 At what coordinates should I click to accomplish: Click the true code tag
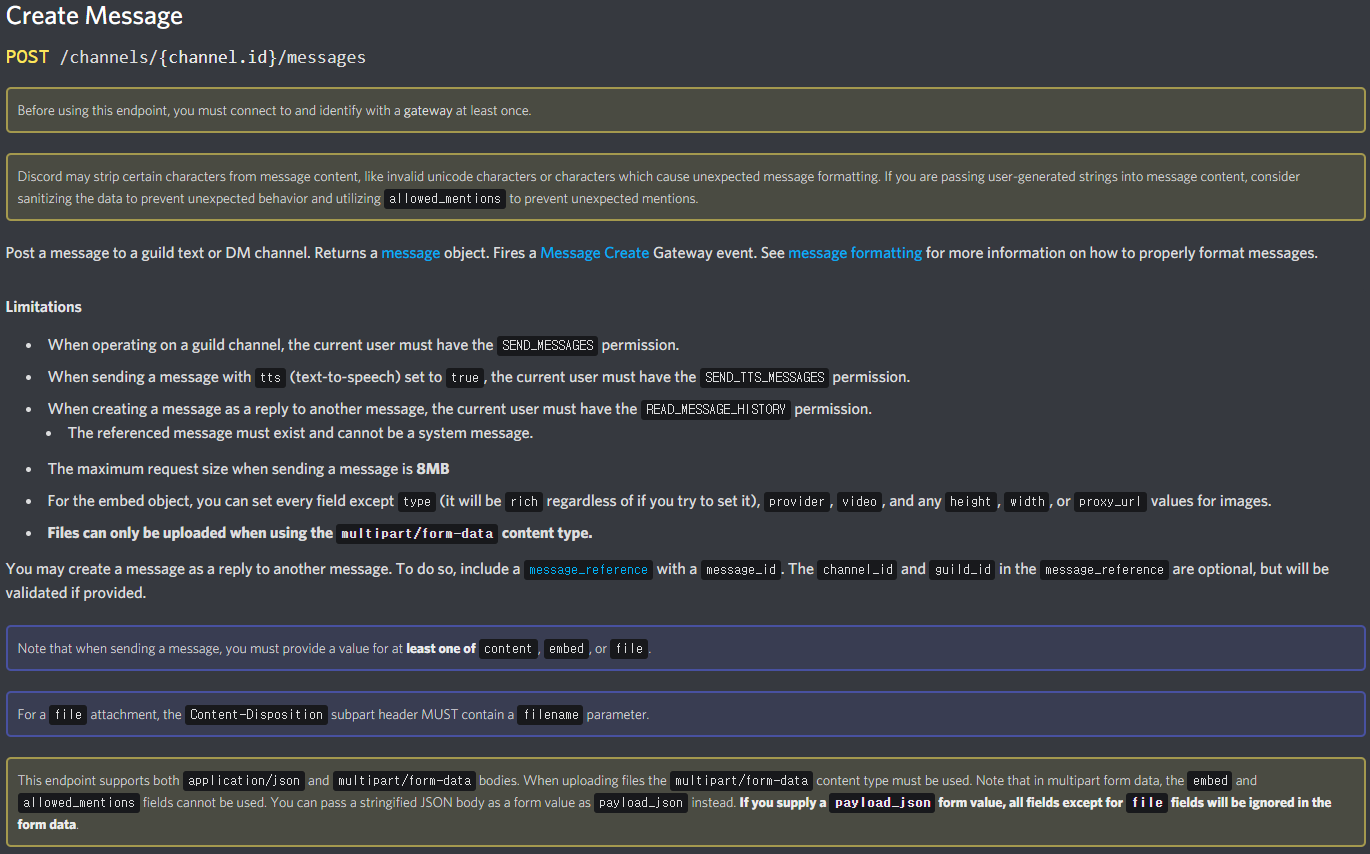(x=464, y=378)
